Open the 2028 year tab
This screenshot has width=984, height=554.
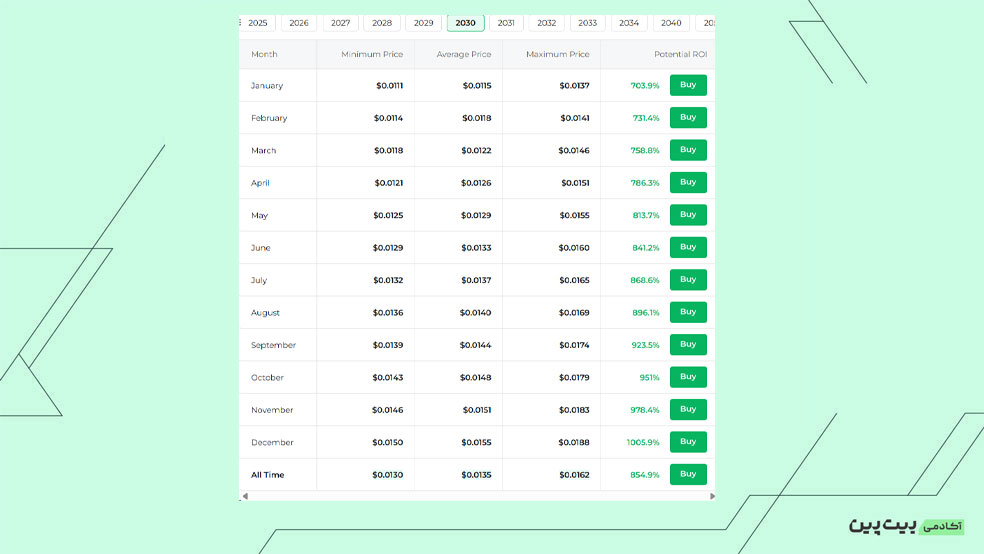pyautogui.click(x=382, y=23)
